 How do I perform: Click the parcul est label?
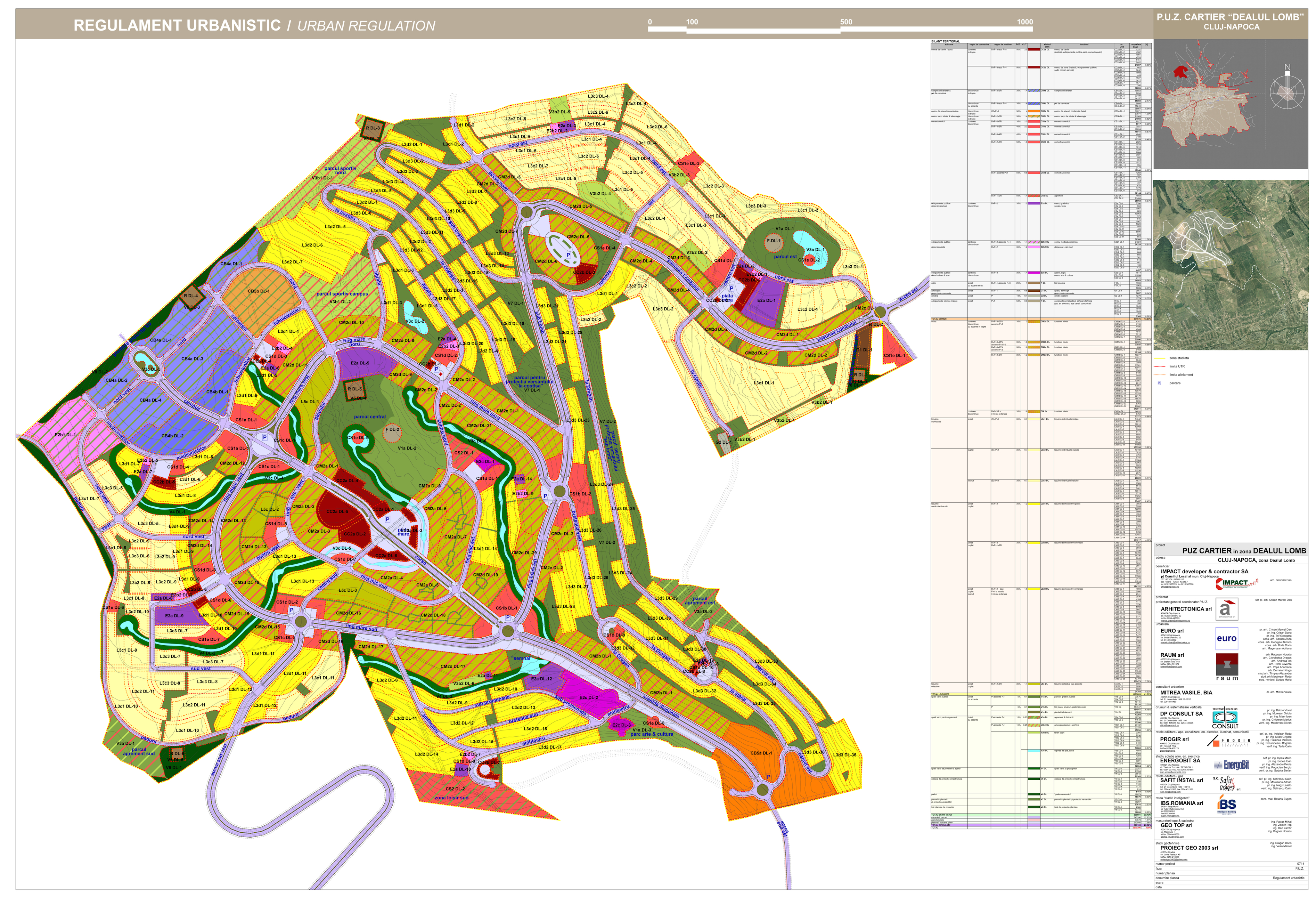point(785,257)
